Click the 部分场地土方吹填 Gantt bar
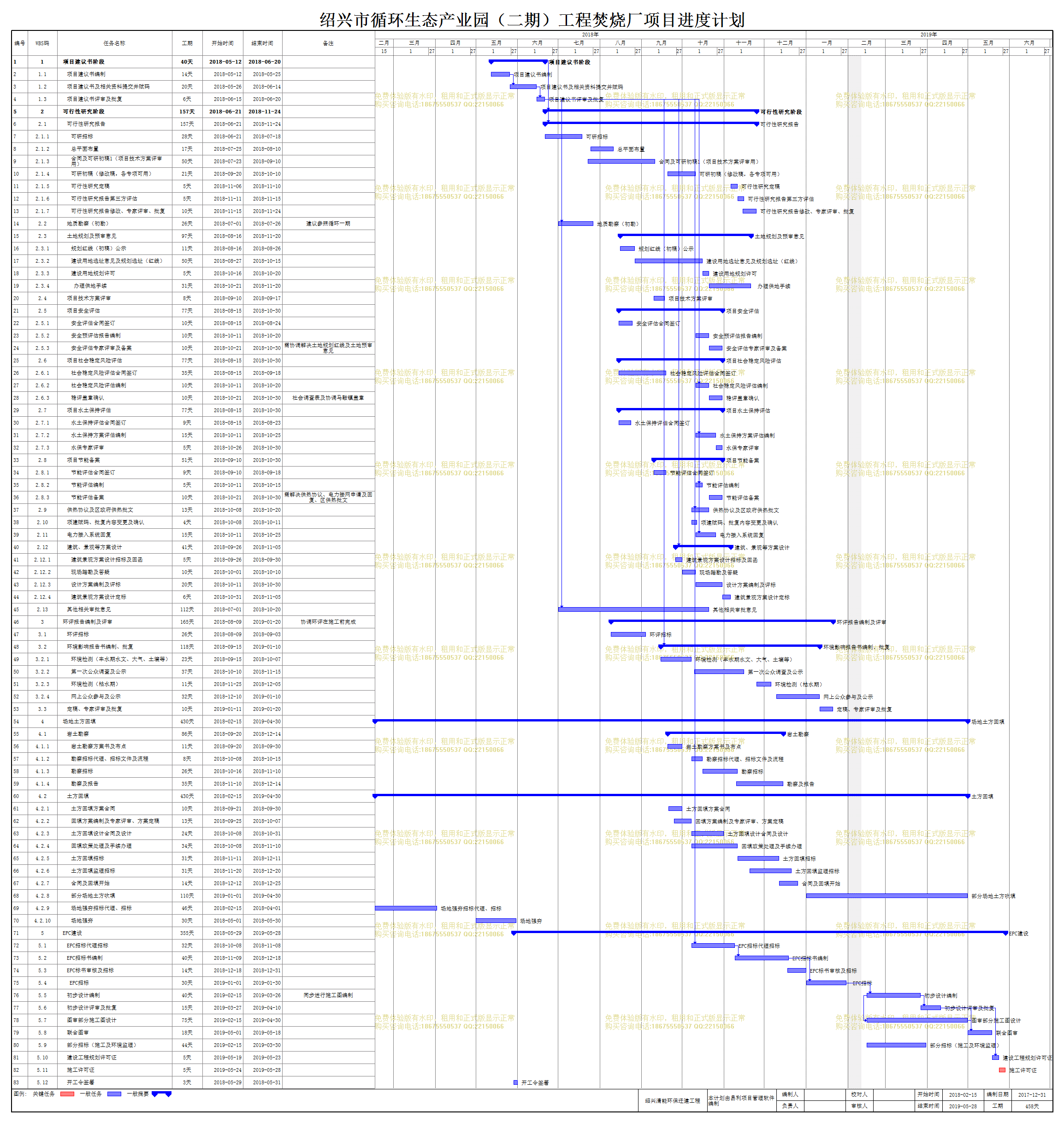 (x=887, y=896)
